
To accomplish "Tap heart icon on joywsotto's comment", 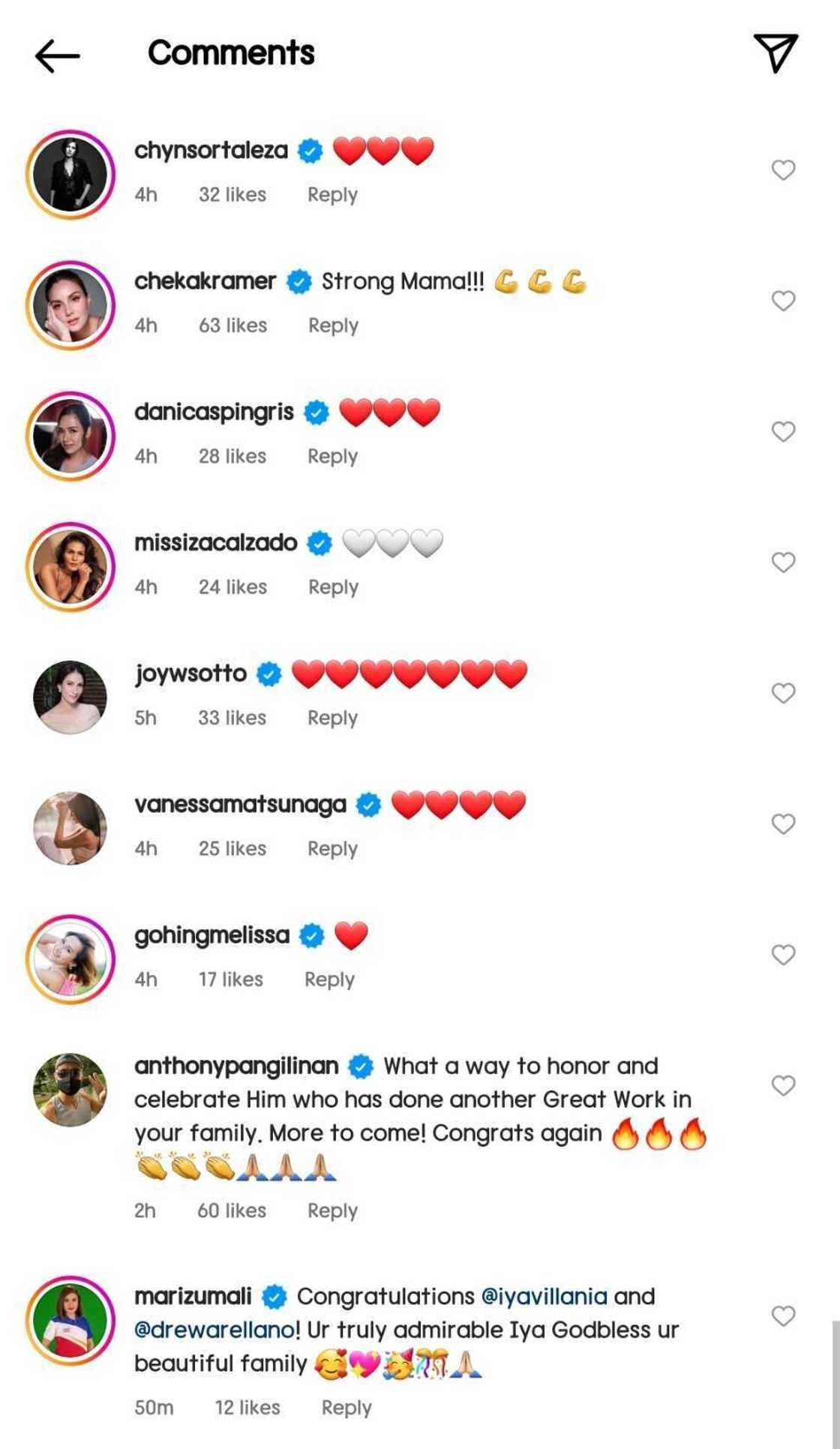I will (x=783, y=693).
